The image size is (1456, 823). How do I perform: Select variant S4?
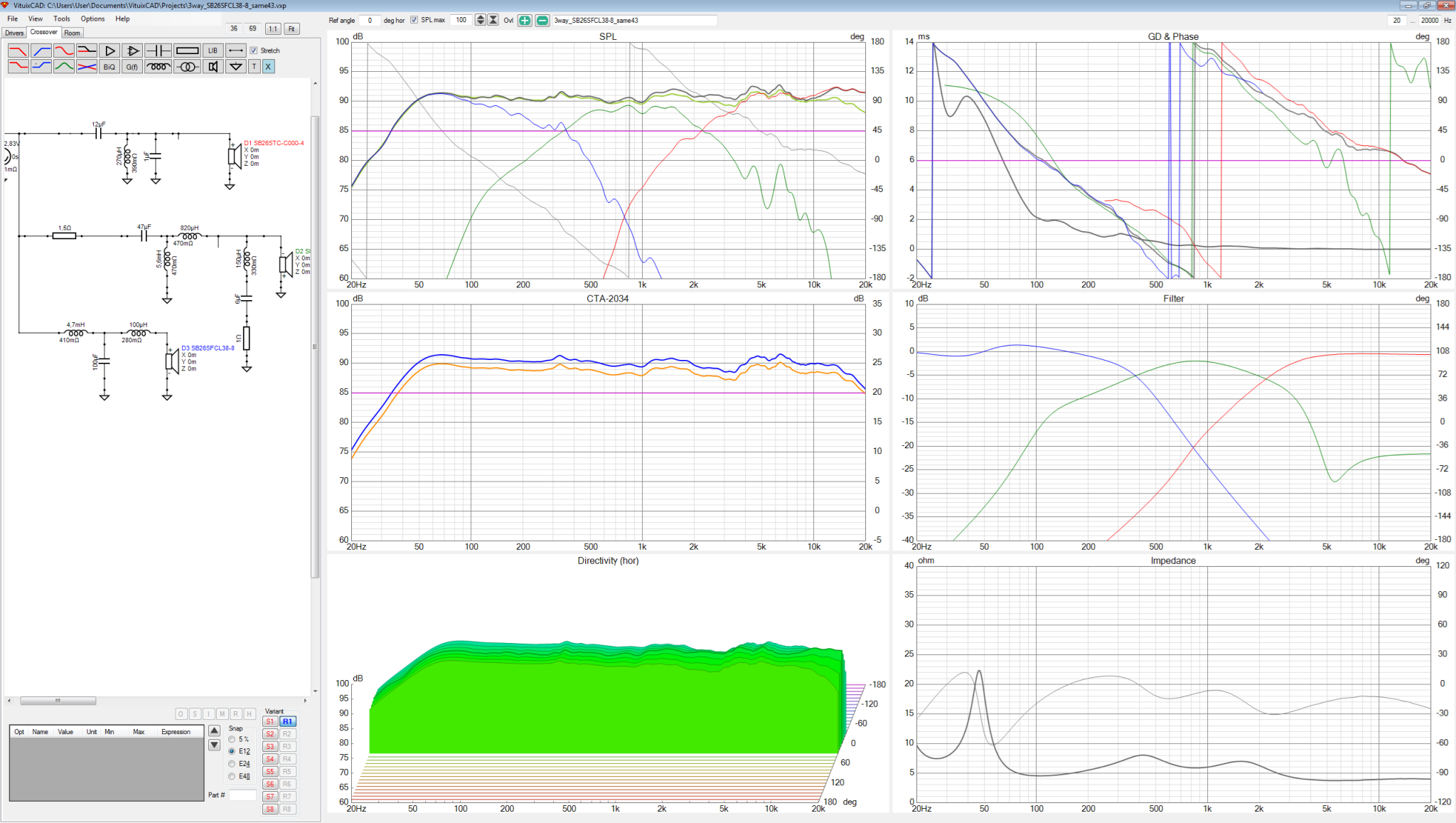[270, 759]
